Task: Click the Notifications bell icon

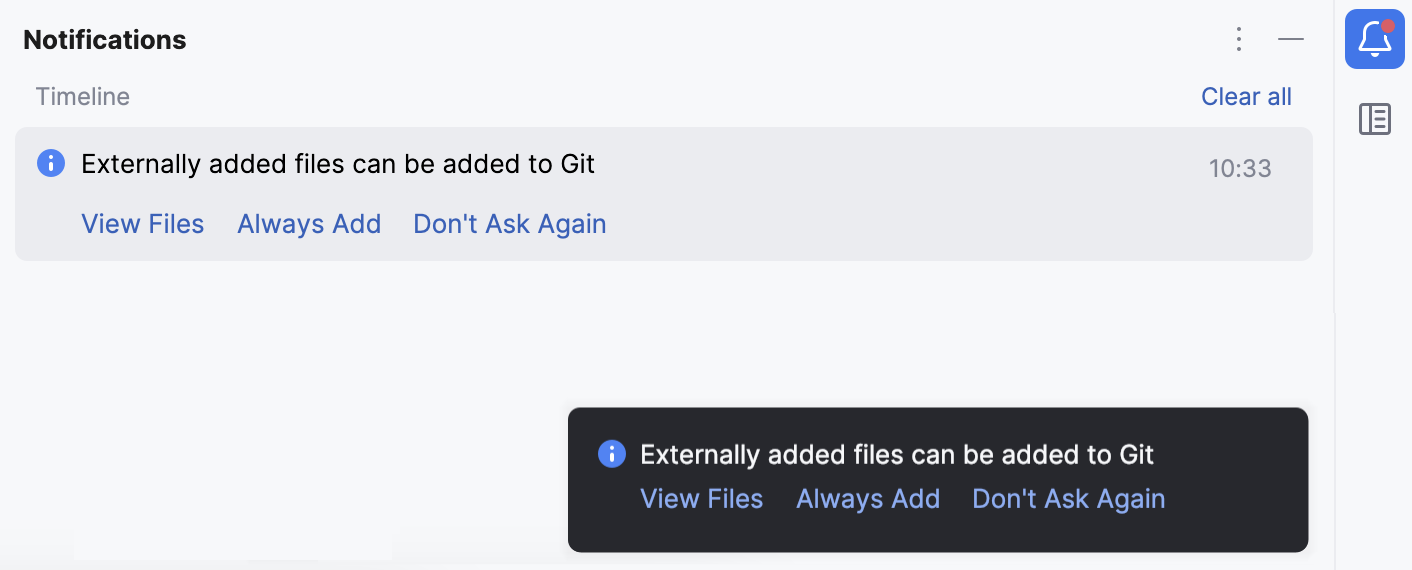Action: [1374, 39]
